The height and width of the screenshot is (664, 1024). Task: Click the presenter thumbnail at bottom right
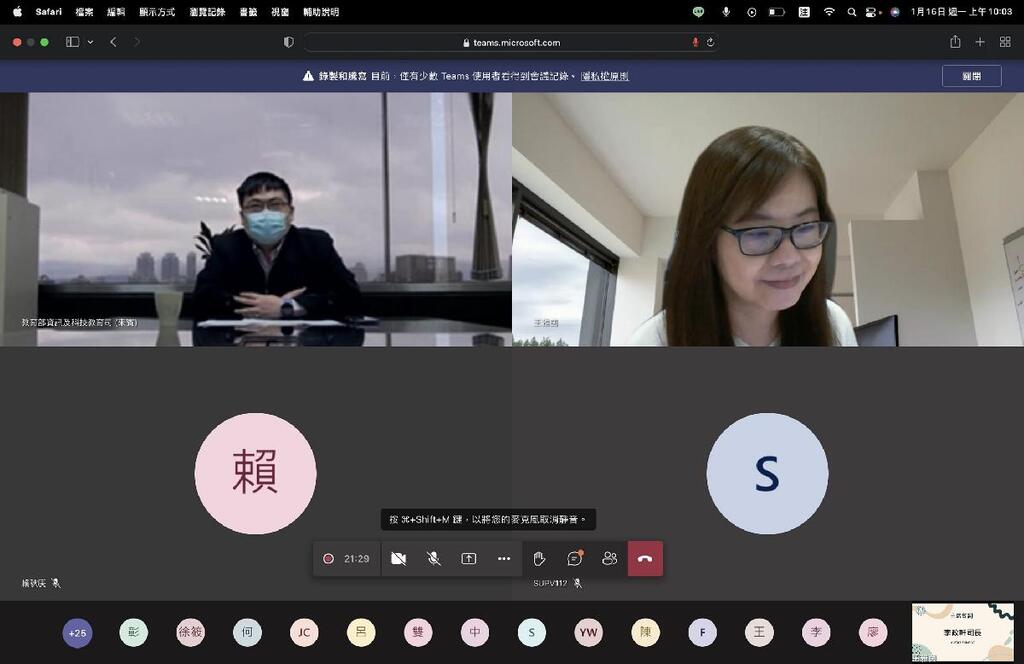[x=962, y=632]
